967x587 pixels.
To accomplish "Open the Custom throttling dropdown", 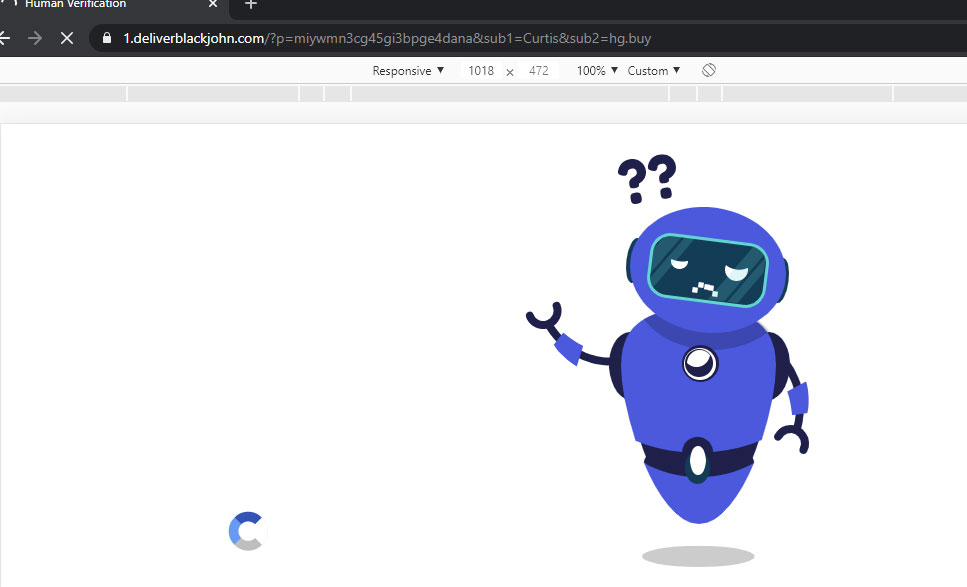I will pos(654,71).
